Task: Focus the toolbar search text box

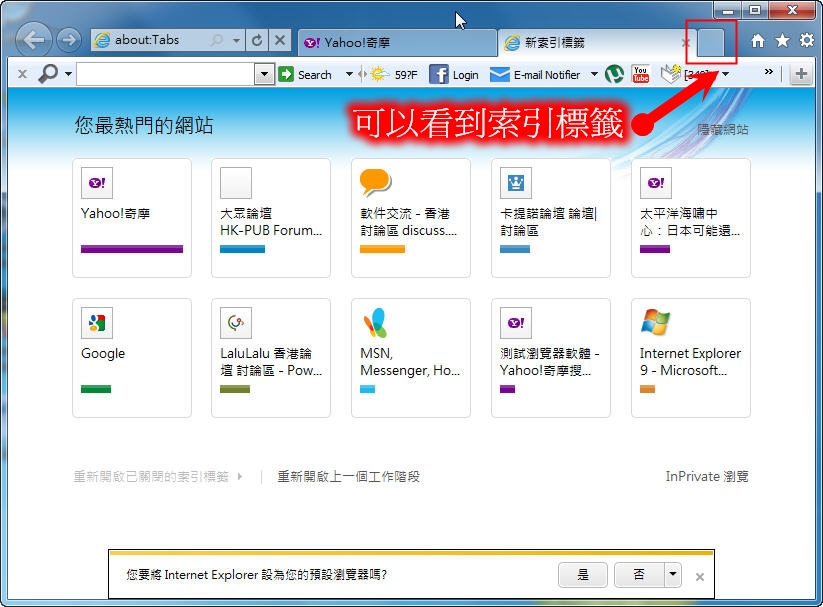Action: (165, 74)
